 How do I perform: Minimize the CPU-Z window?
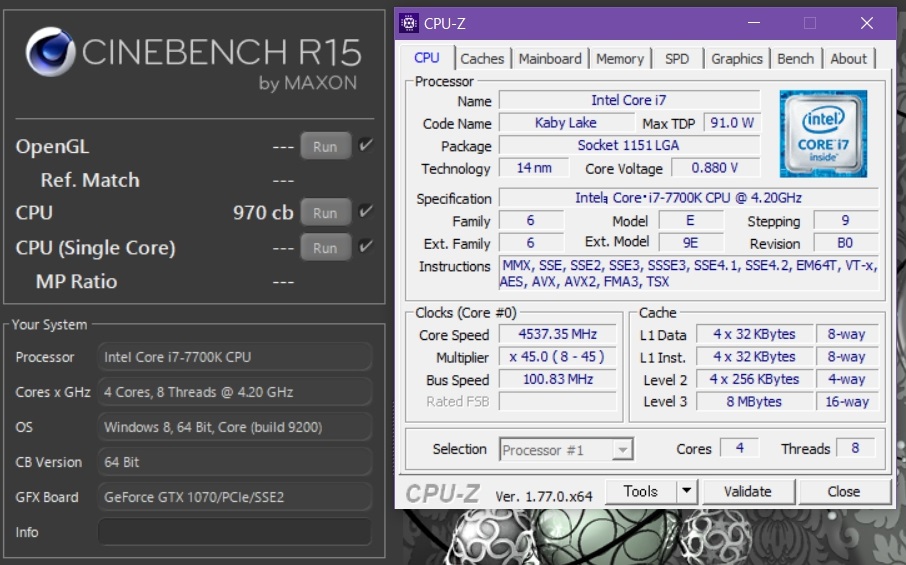click(753, 23)
